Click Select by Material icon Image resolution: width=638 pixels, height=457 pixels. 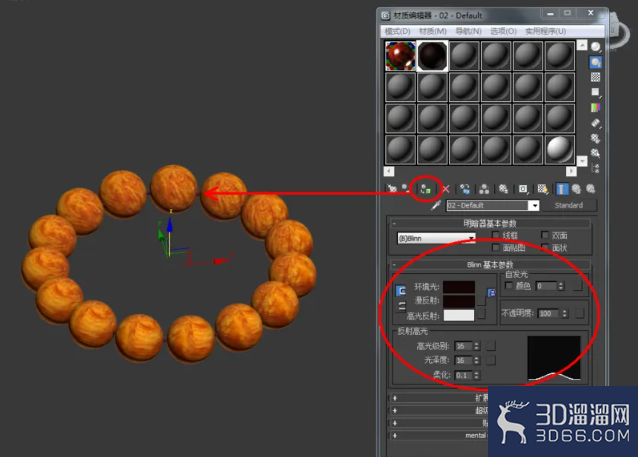596,153
